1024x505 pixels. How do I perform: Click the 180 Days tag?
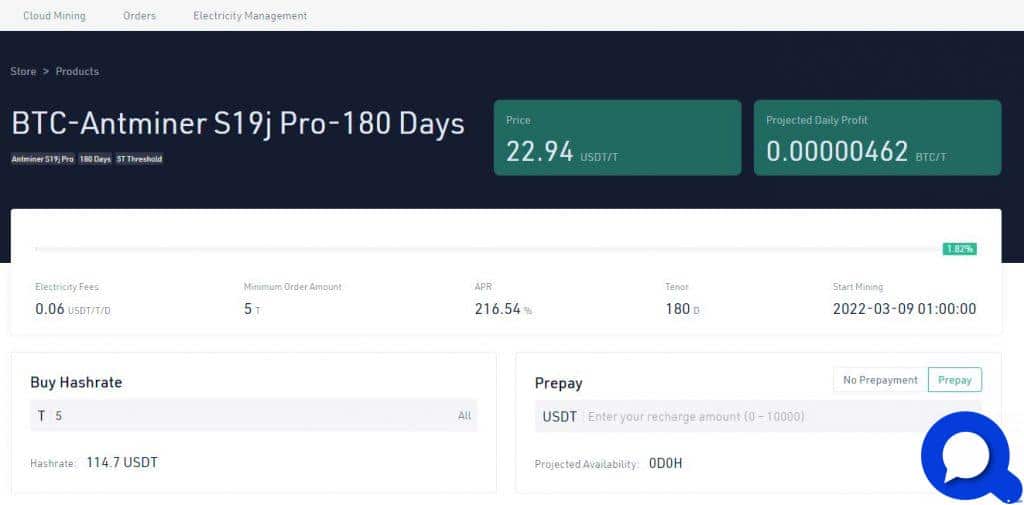click(x=95, y=159)
